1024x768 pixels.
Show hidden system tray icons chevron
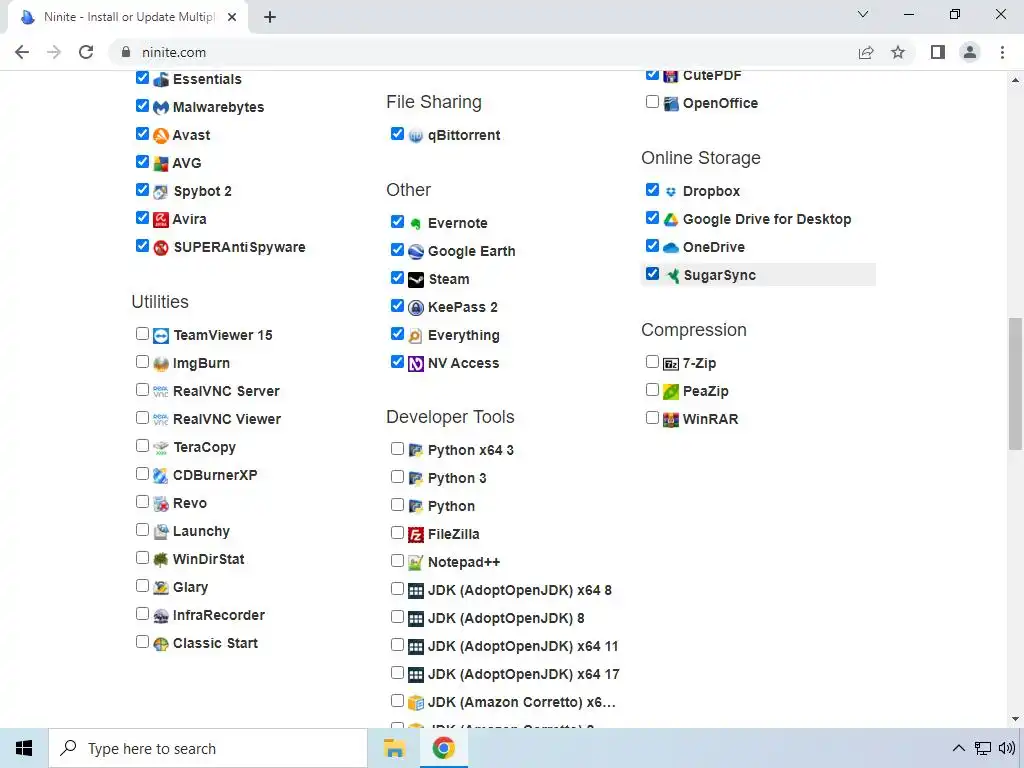[x=958, y=748]
